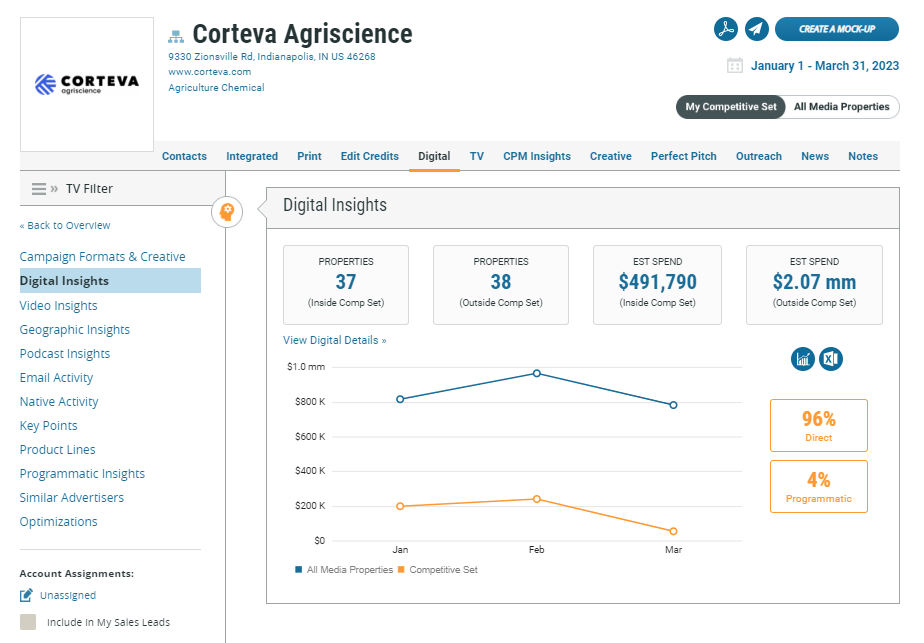
Task: Go Back to Overview
Action: 65,225
